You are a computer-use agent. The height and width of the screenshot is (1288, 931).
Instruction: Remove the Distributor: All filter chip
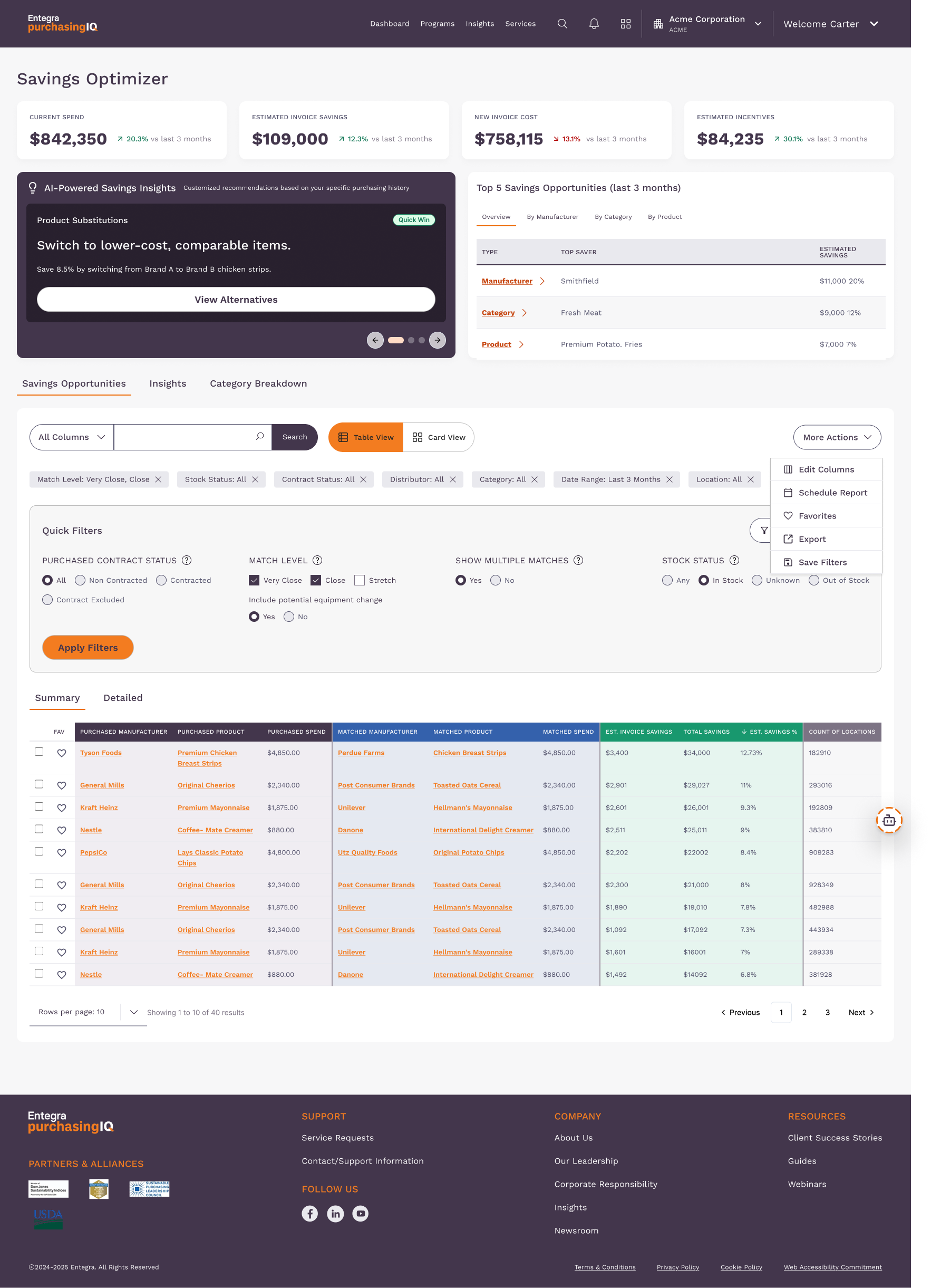453,479
